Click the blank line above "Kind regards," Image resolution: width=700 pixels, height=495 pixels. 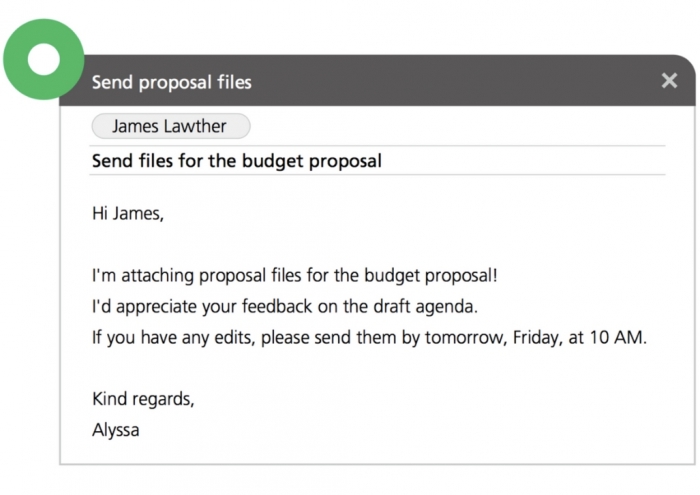300,368
